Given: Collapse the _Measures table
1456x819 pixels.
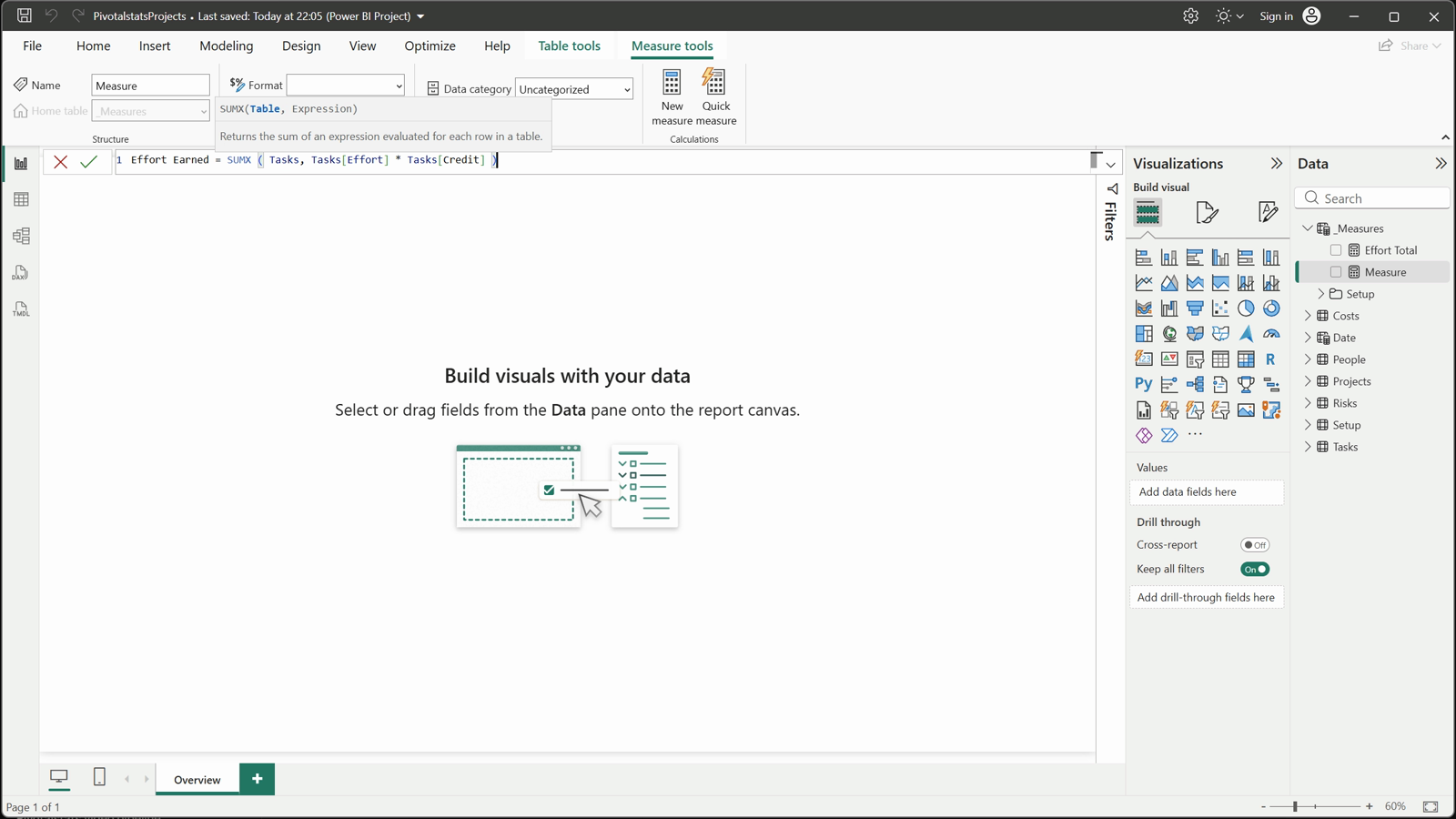Looking at the screenshot, I should (x=1309, y=228).
